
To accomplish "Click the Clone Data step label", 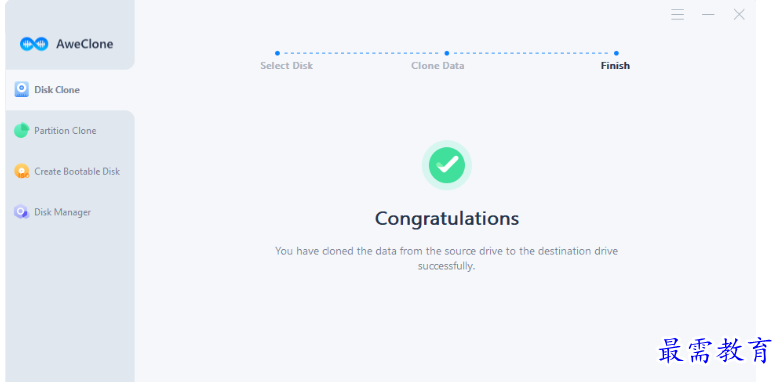I will click(x=438, y=66).
